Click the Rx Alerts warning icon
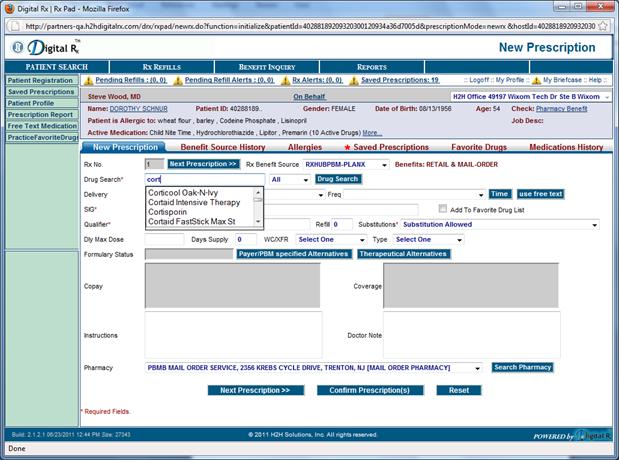The width and height of the screenshot is (619, 460). pyautogui.click(x=280, y=80)
